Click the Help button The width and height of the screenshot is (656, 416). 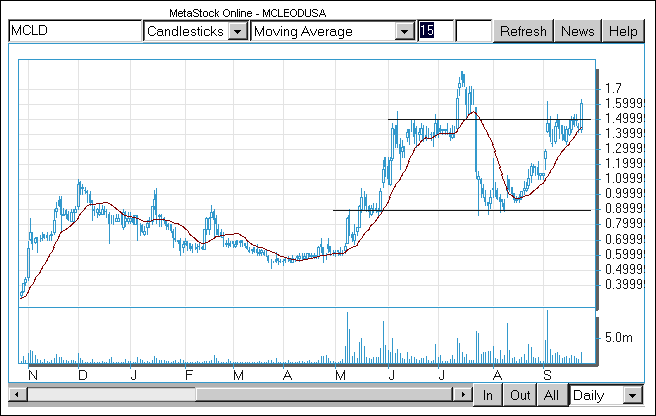(623, 31)
